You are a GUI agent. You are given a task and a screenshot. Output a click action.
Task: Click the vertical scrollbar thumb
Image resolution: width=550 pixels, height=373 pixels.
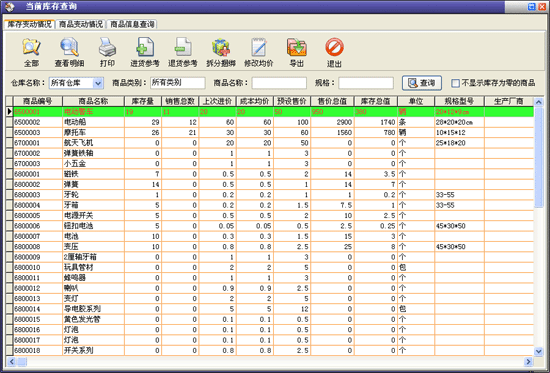tap(538, 157)
